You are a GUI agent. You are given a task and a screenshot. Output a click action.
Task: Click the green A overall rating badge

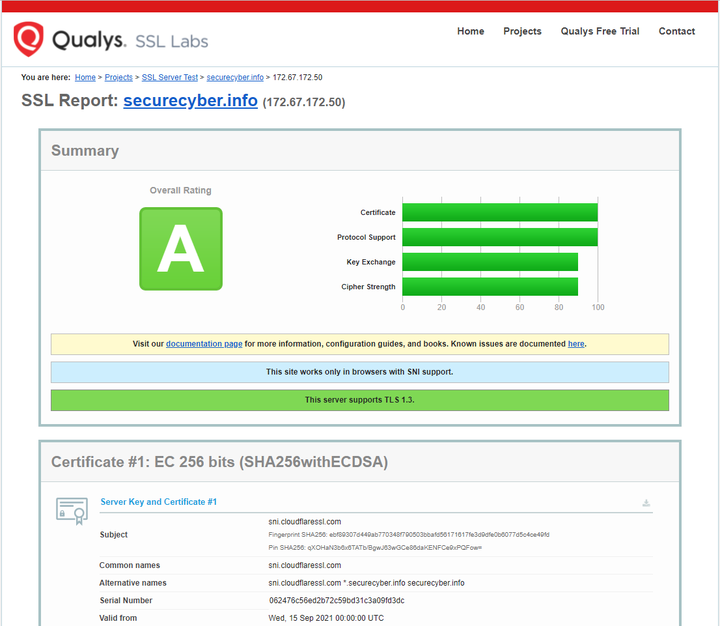tap(181, 248)
